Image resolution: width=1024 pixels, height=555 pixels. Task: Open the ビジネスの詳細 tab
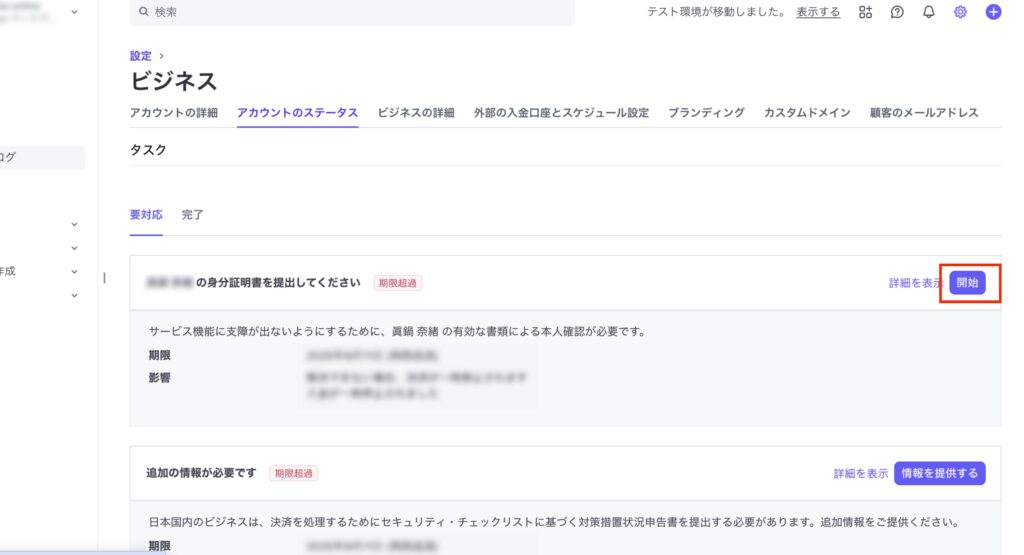point(416,113)
